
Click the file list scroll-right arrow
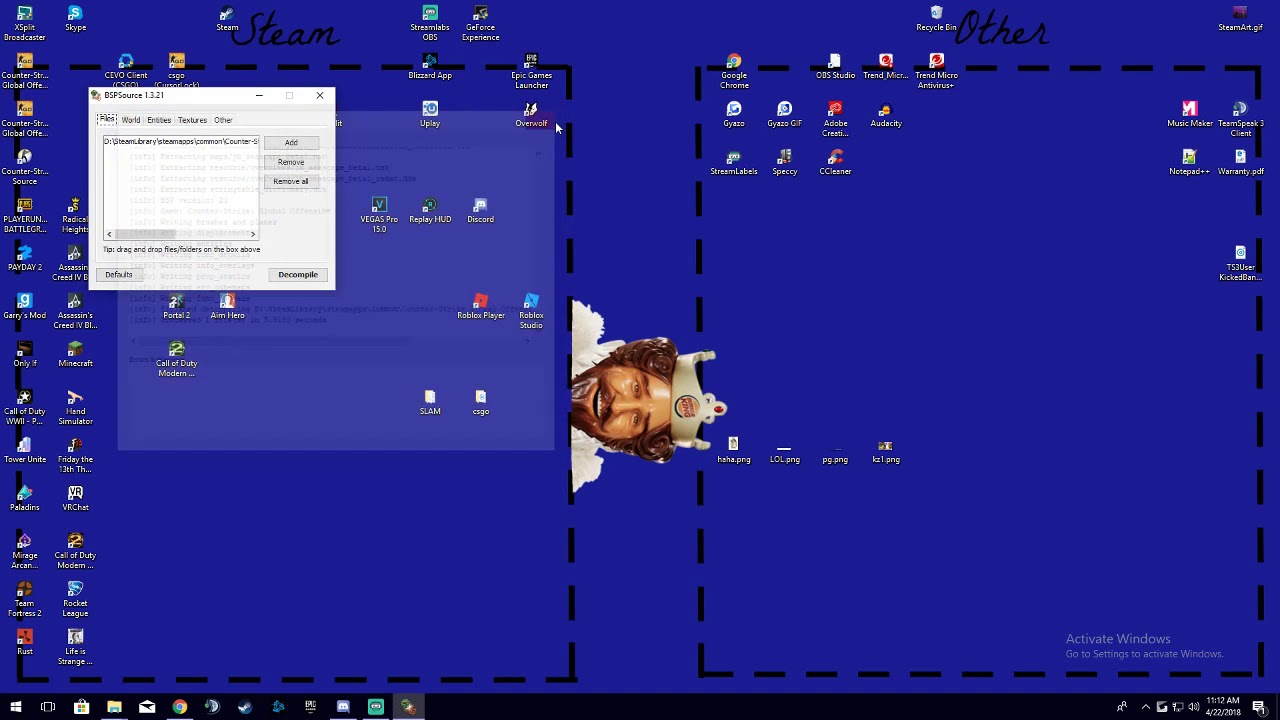point(253,234)
